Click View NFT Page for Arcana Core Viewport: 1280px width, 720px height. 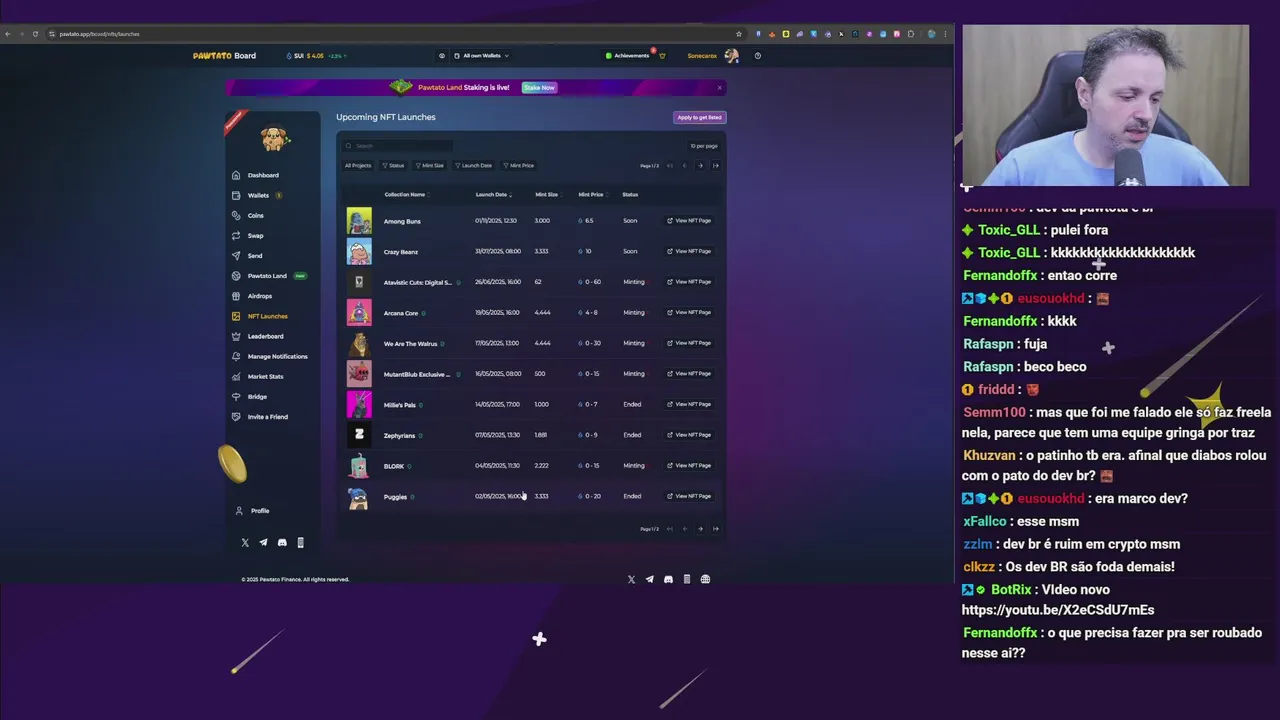point(689,313)
